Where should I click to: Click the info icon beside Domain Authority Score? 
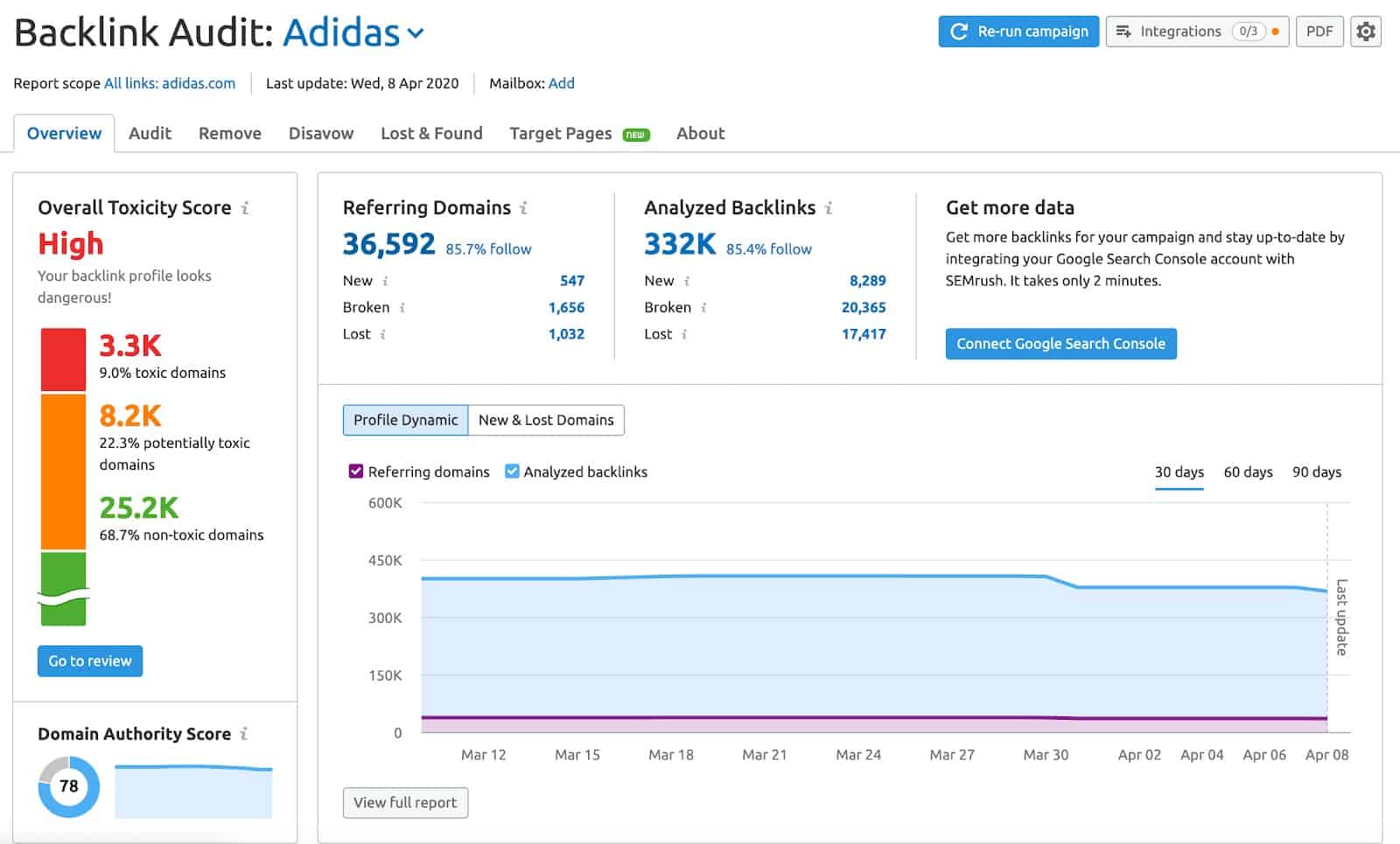[x=244, y=734]
